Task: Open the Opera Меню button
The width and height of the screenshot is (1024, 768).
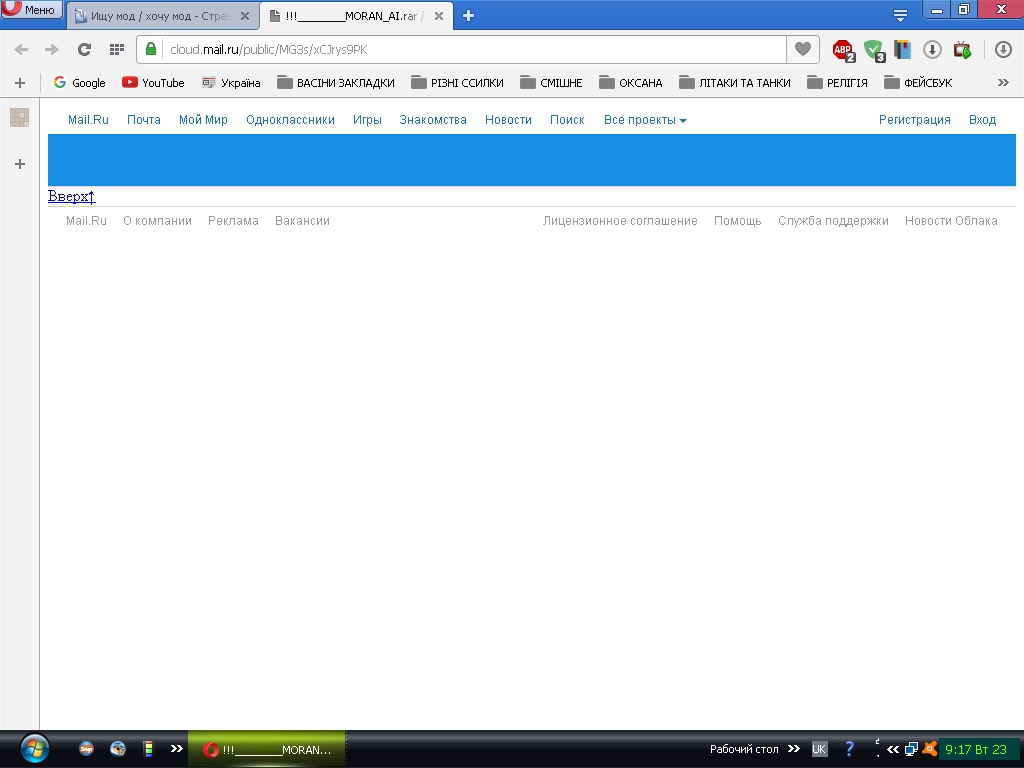Action: (x=31, y=9)
